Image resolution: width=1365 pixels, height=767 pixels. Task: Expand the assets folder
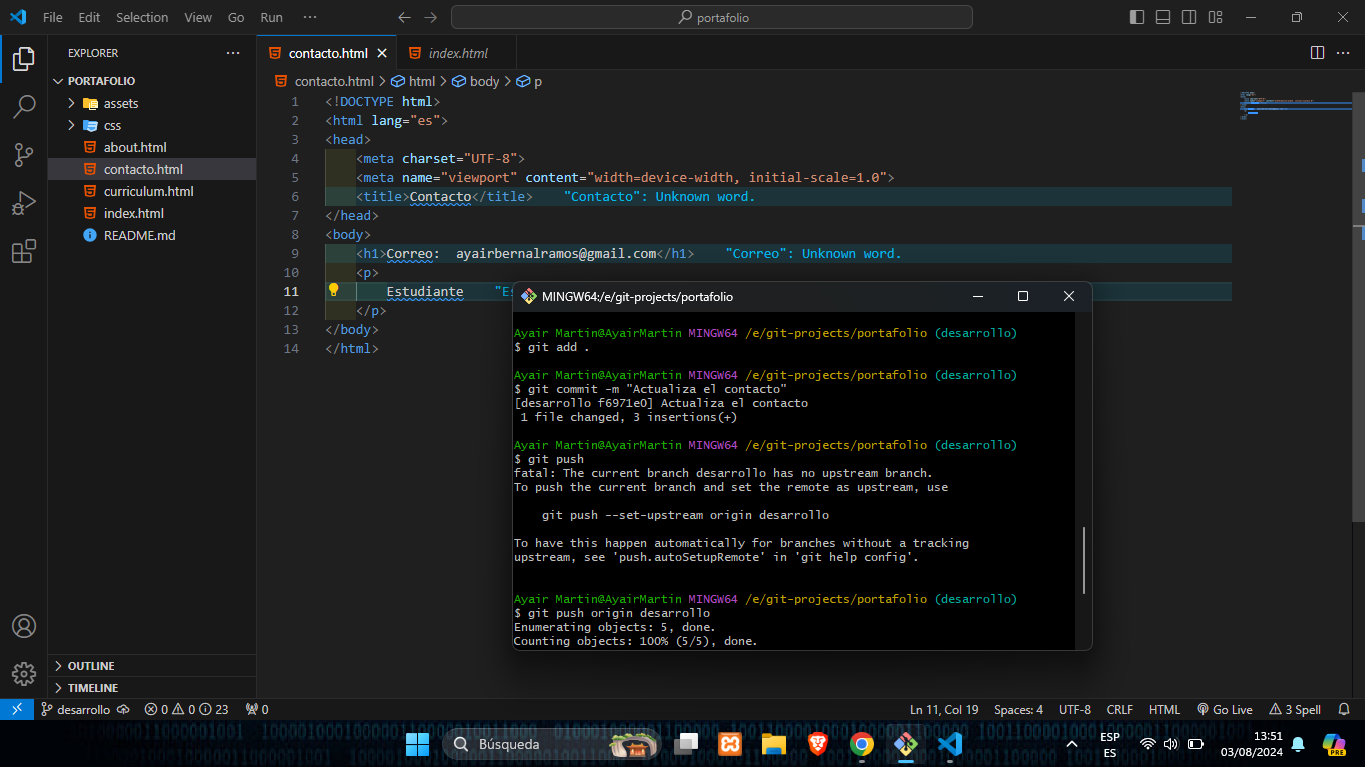[152, 103]
